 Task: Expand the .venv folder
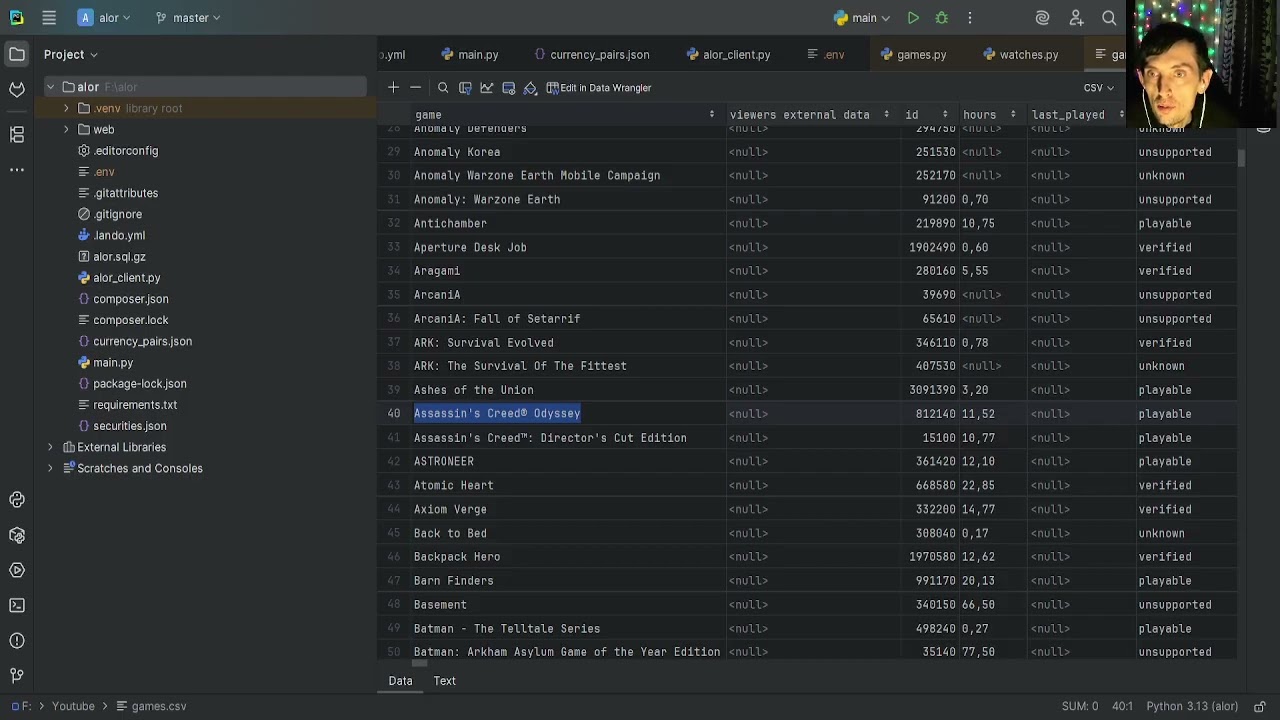(x=66, y=108)
